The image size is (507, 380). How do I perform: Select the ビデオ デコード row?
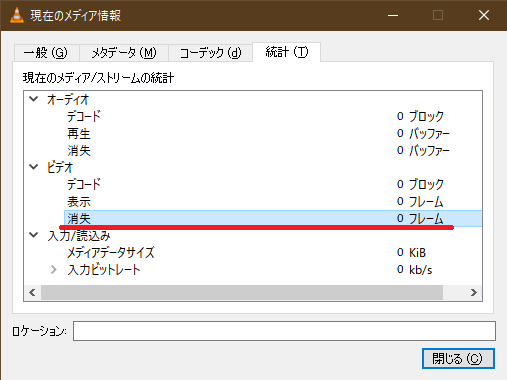(273, 184)
